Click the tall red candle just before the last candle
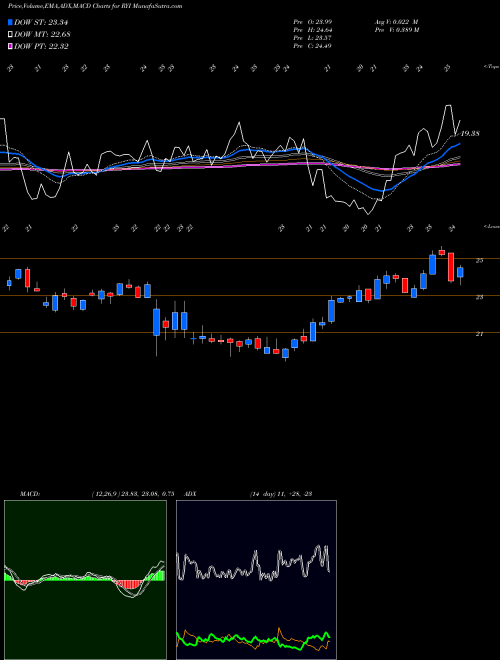 coord(451,267)
